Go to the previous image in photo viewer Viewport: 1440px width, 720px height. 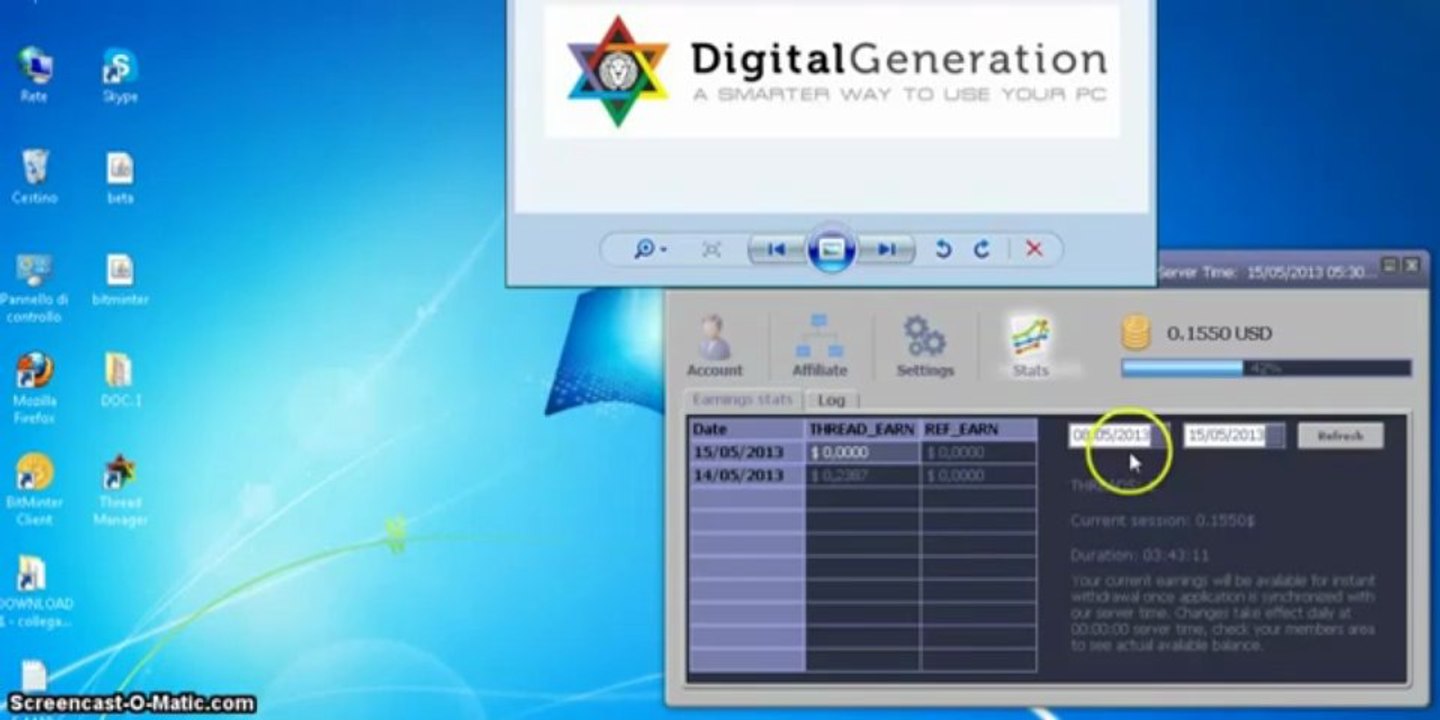776,249
